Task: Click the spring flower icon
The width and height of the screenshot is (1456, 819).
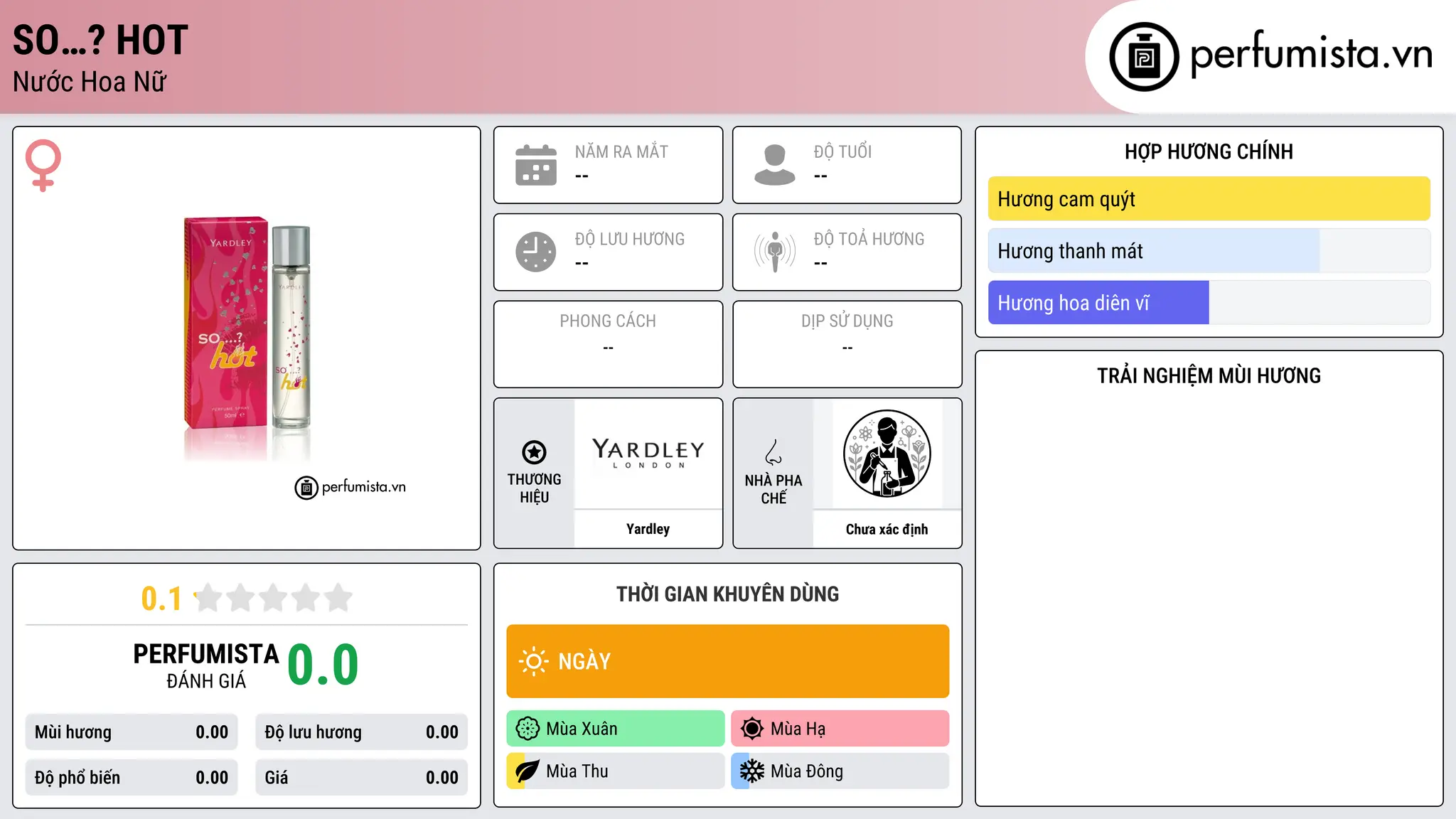Action: (528, 729)
